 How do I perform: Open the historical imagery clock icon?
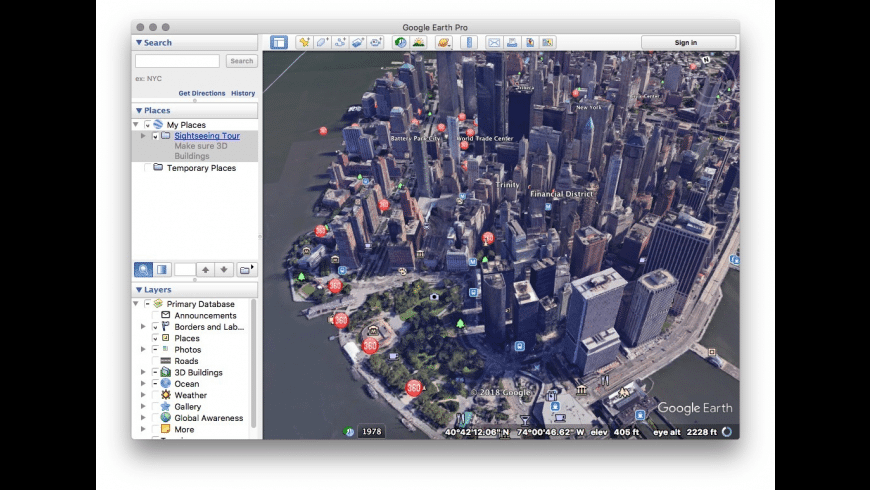click(x=400, y=42)
